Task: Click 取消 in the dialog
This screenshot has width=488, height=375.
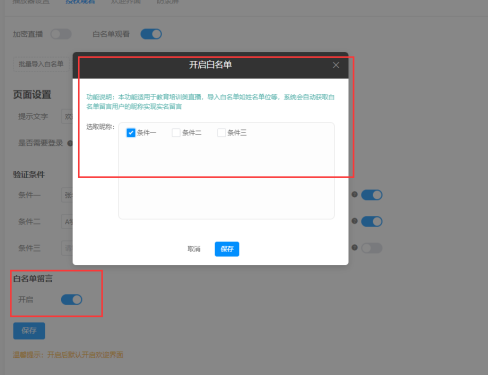Action: [x=194, y=249]
